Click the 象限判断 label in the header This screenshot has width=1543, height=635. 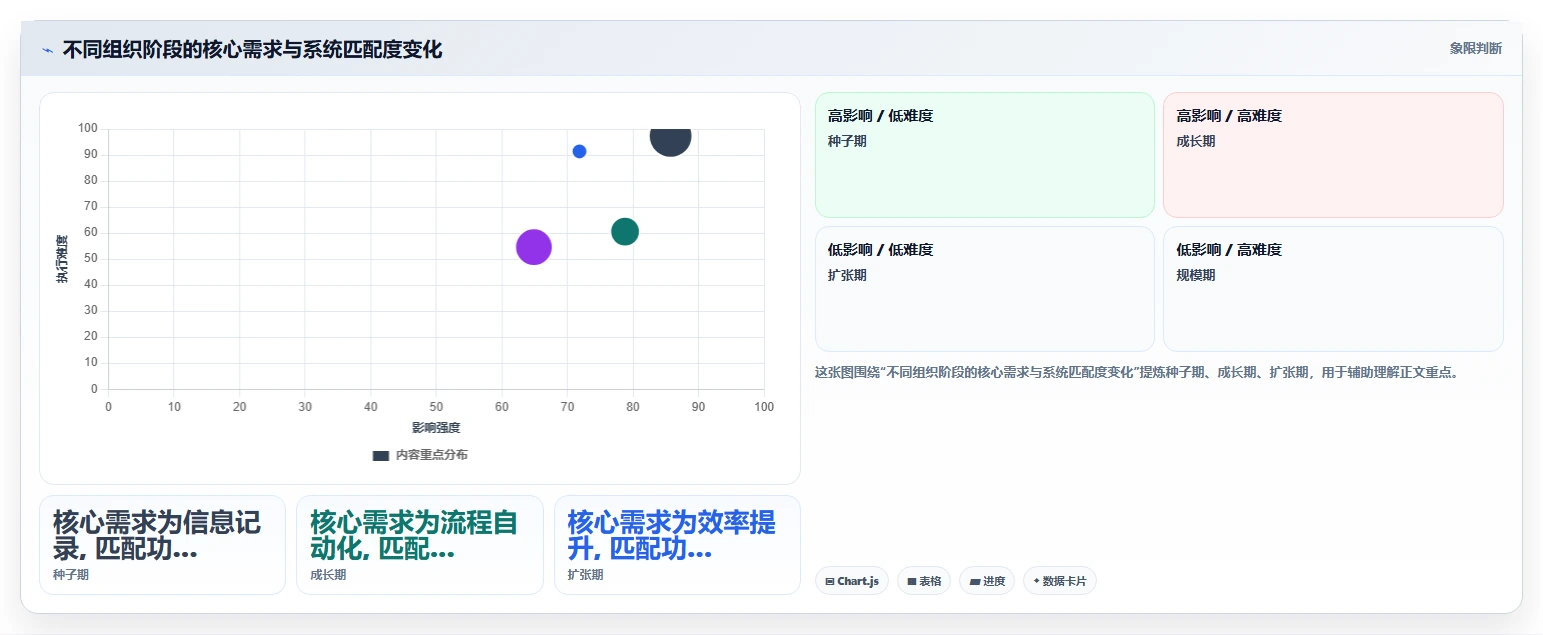click(x=1475, y=48)
